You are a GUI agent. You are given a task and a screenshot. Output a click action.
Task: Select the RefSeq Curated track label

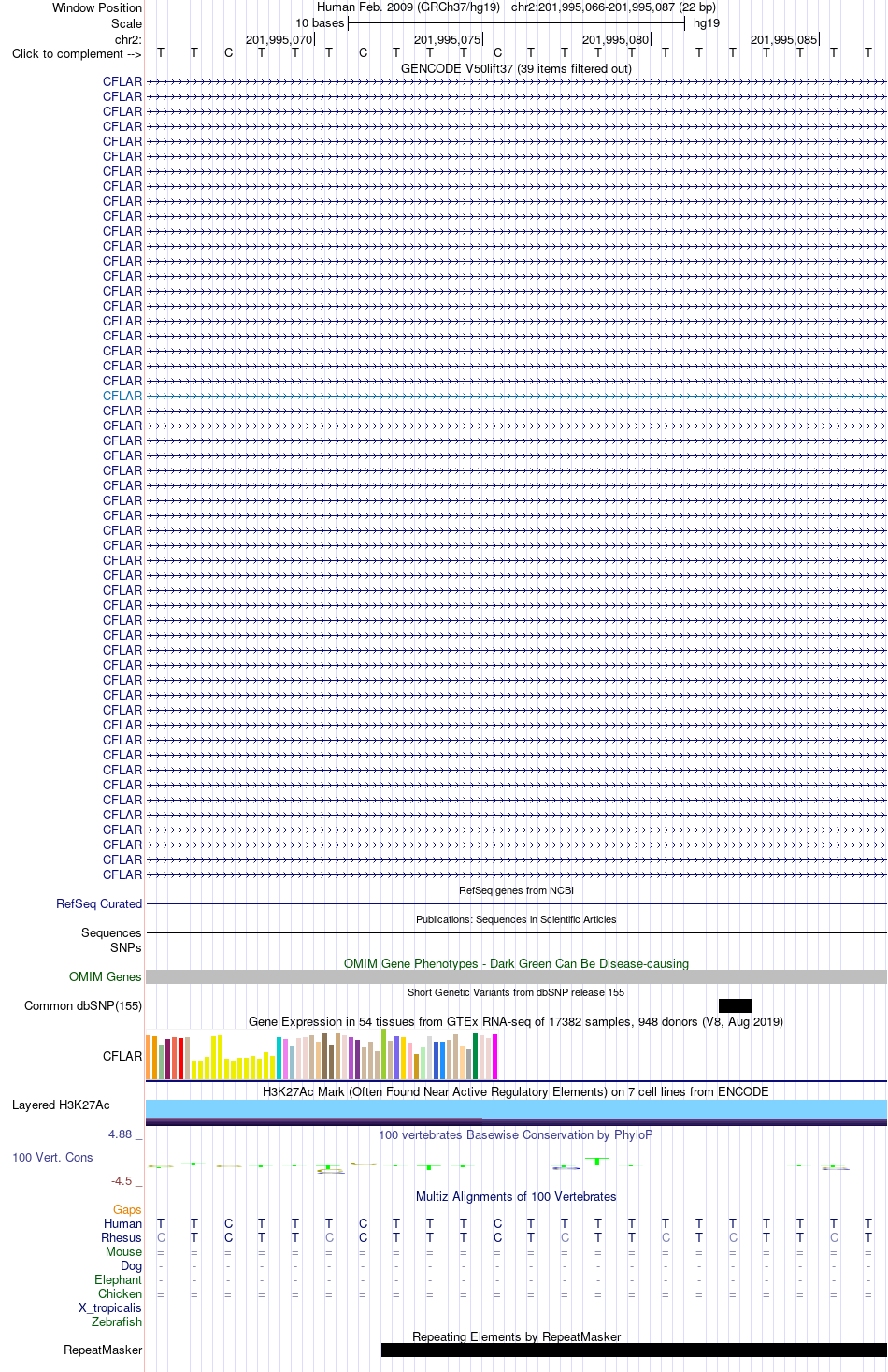[x=99, y=903]
